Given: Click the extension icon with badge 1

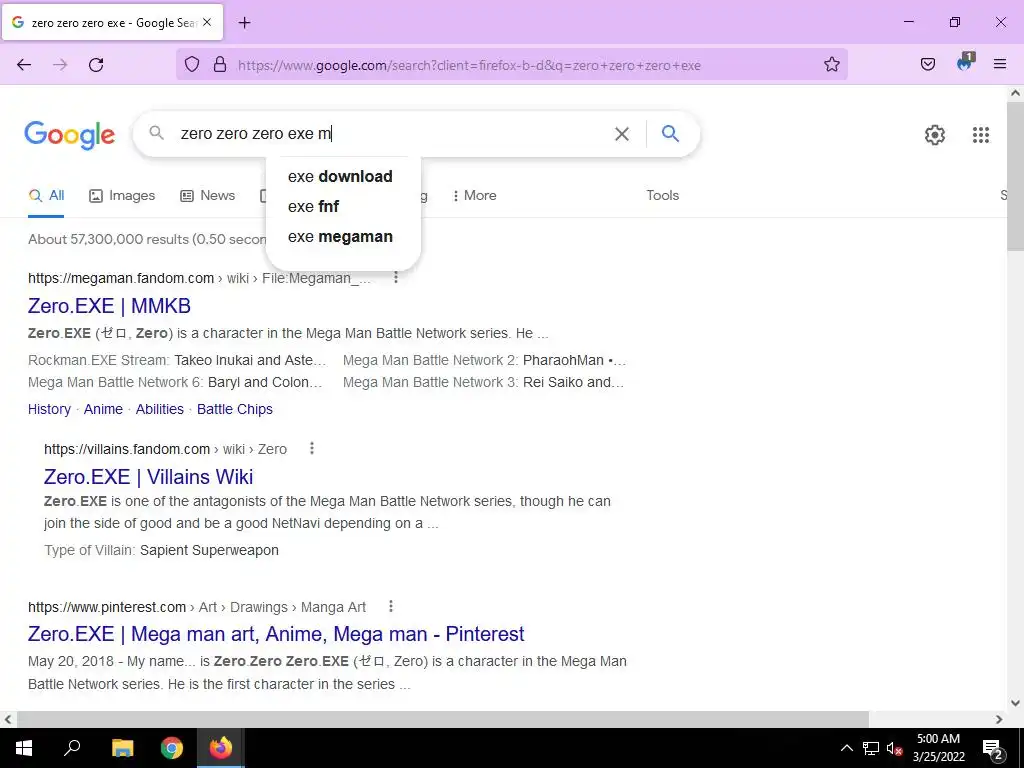Looking at the screenshot, I should [965, 63].
